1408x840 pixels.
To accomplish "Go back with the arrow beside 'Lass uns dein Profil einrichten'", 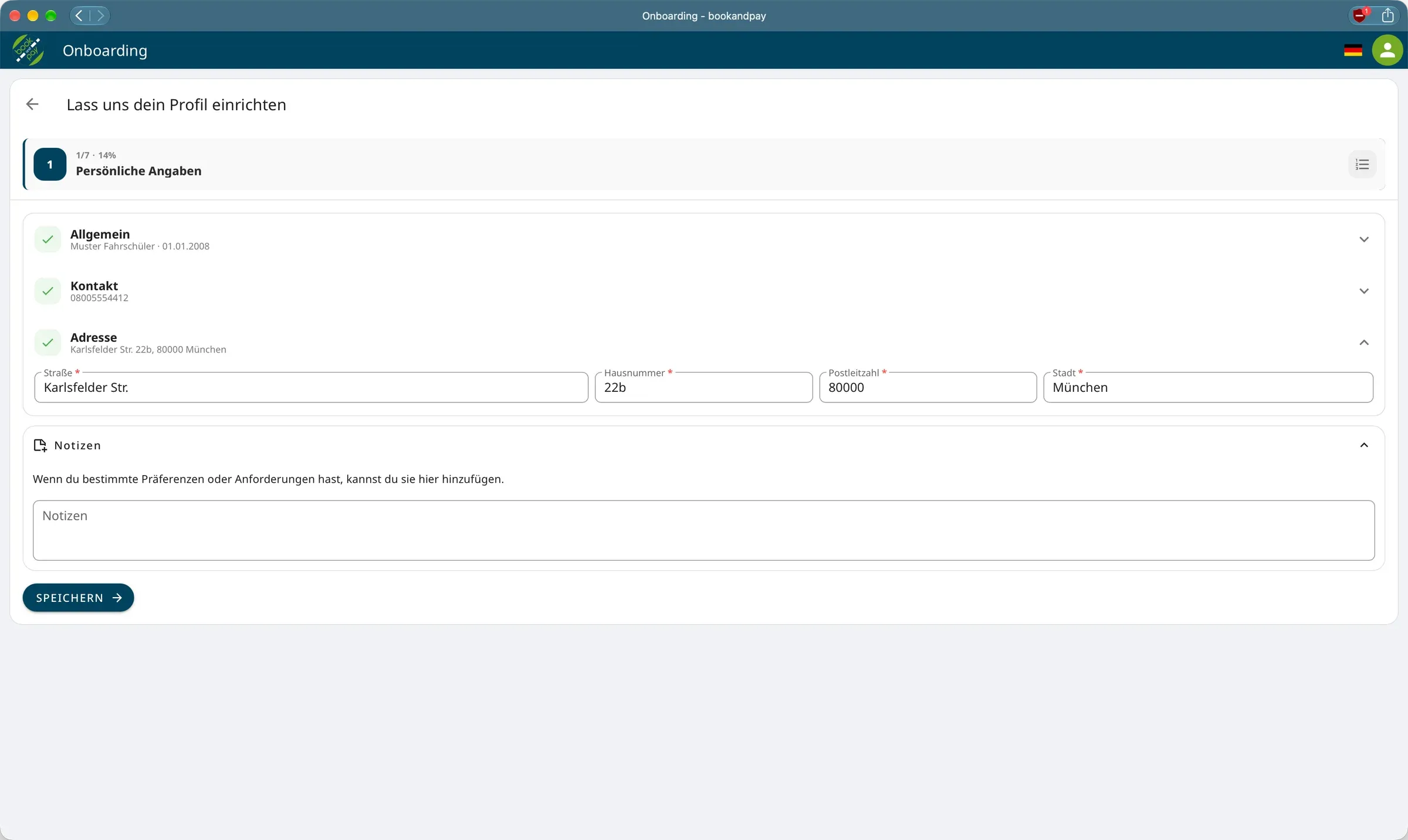I will [x=32, y=104].
